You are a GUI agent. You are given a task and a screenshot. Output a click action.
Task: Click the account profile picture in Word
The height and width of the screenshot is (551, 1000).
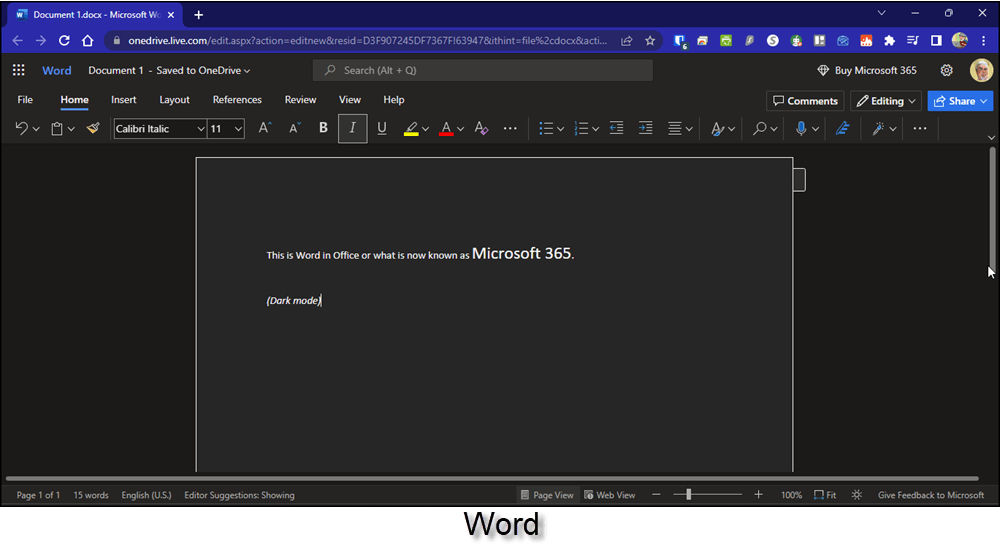[981, 70]
